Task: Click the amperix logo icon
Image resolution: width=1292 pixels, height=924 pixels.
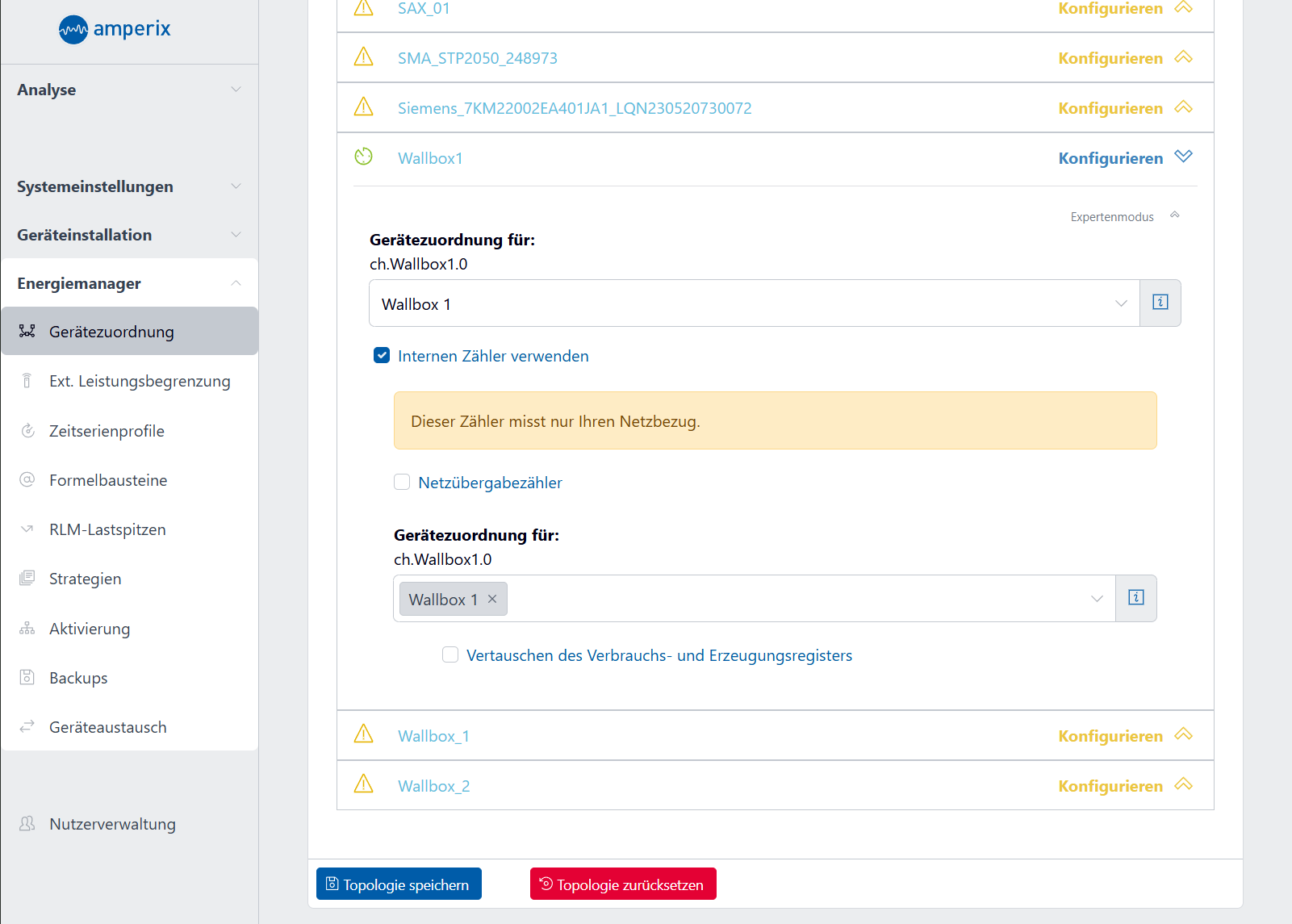Action: point(73,30)
